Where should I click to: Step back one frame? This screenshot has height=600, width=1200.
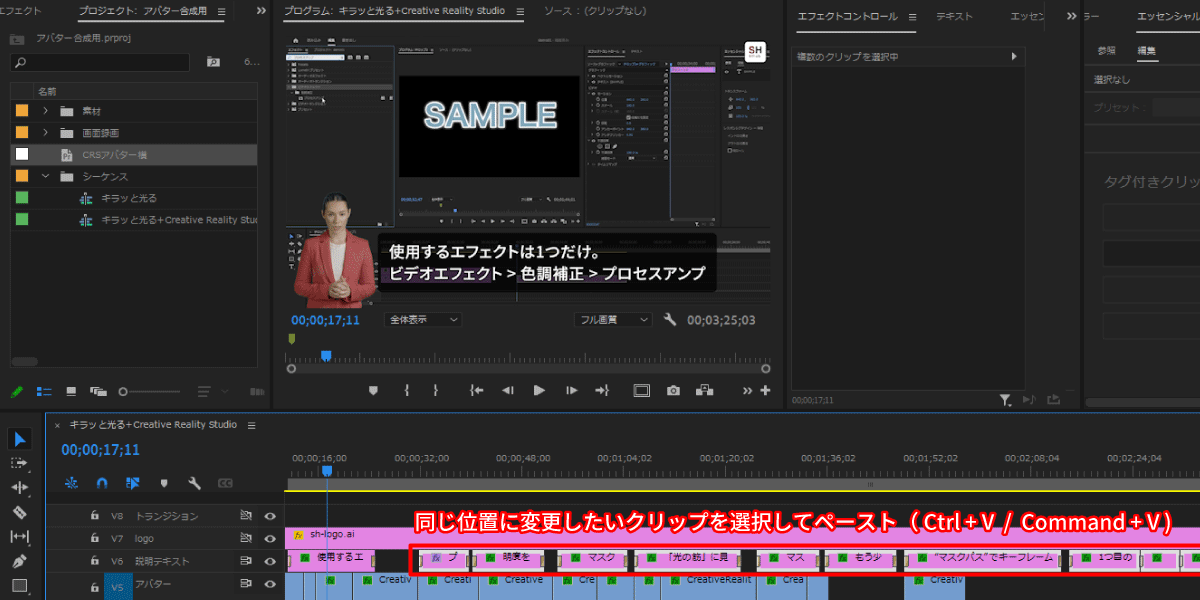point(507,390)
